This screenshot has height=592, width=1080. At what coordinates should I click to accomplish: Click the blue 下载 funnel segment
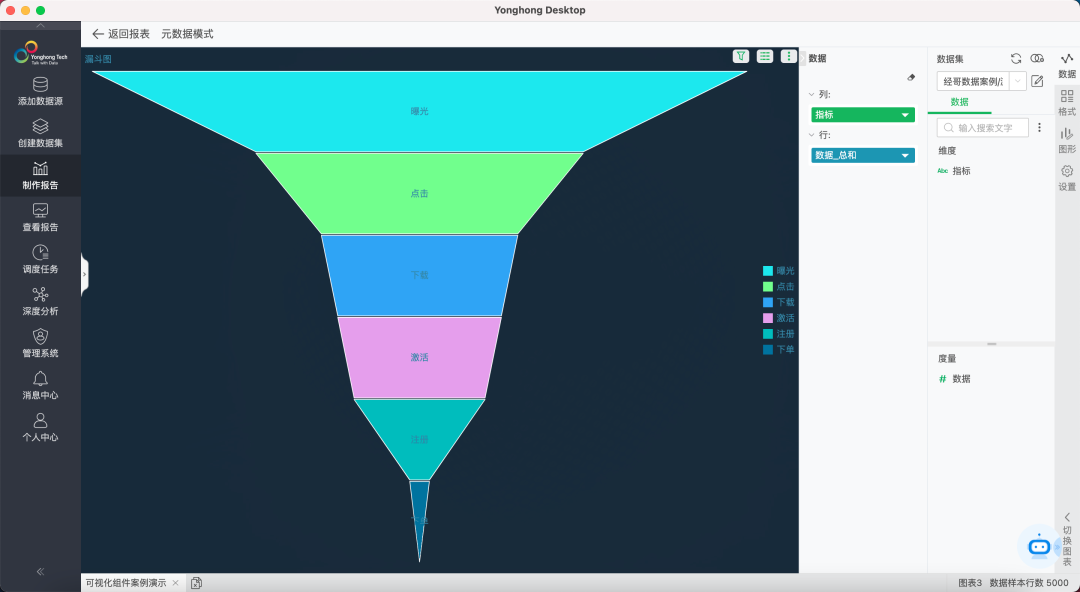point(419,276)
